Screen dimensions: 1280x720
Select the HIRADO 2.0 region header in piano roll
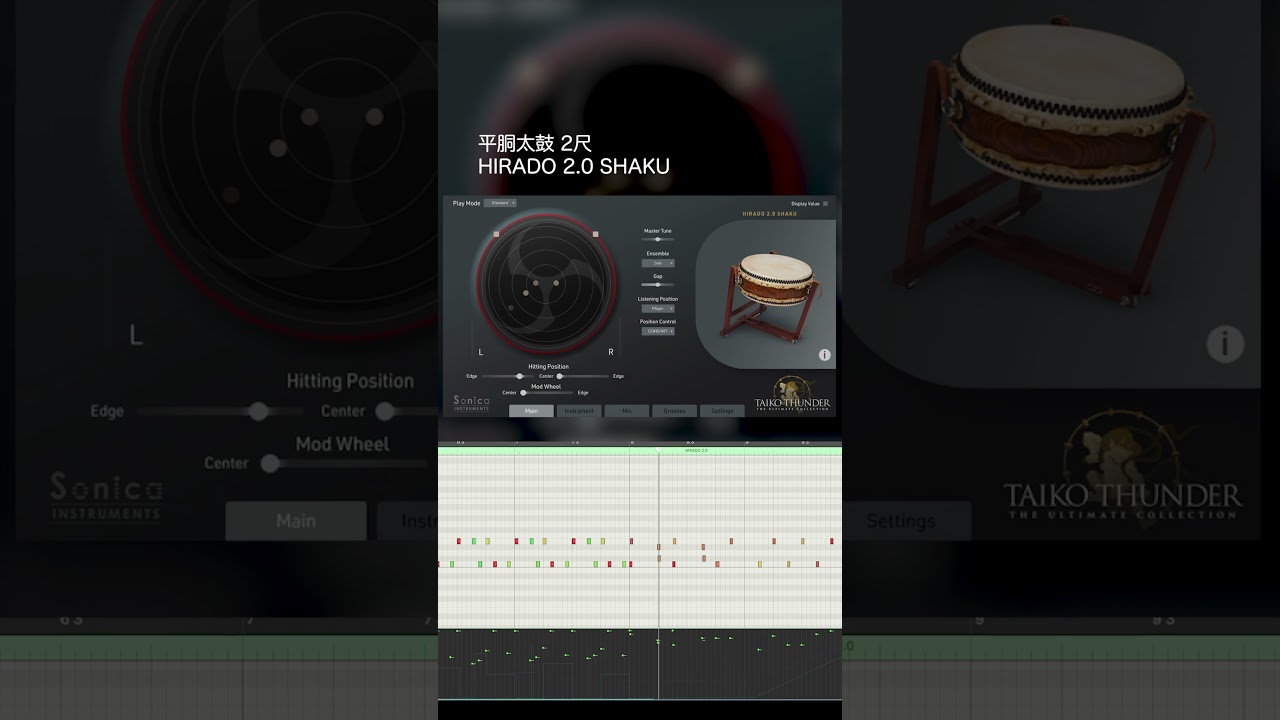tap(640, 451)
